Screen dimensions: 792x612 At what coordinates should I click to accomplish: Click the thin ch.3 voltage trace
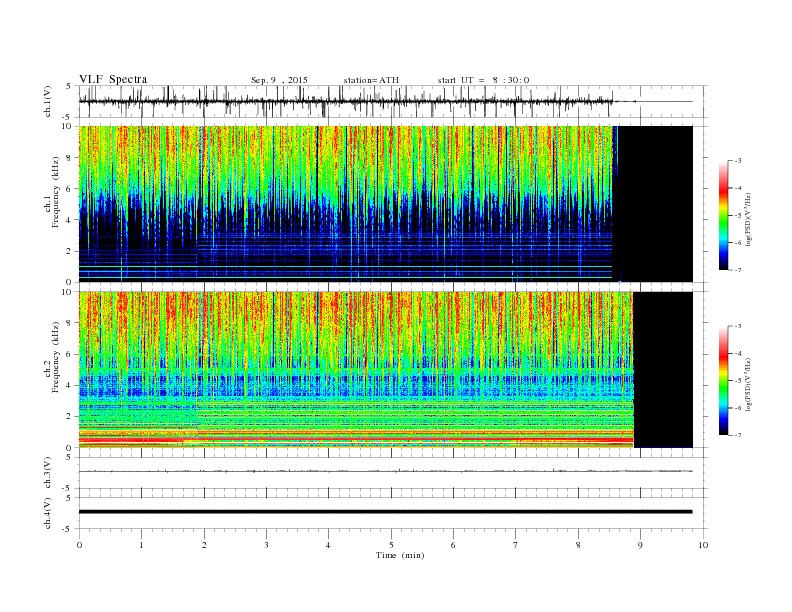point(386,471)
